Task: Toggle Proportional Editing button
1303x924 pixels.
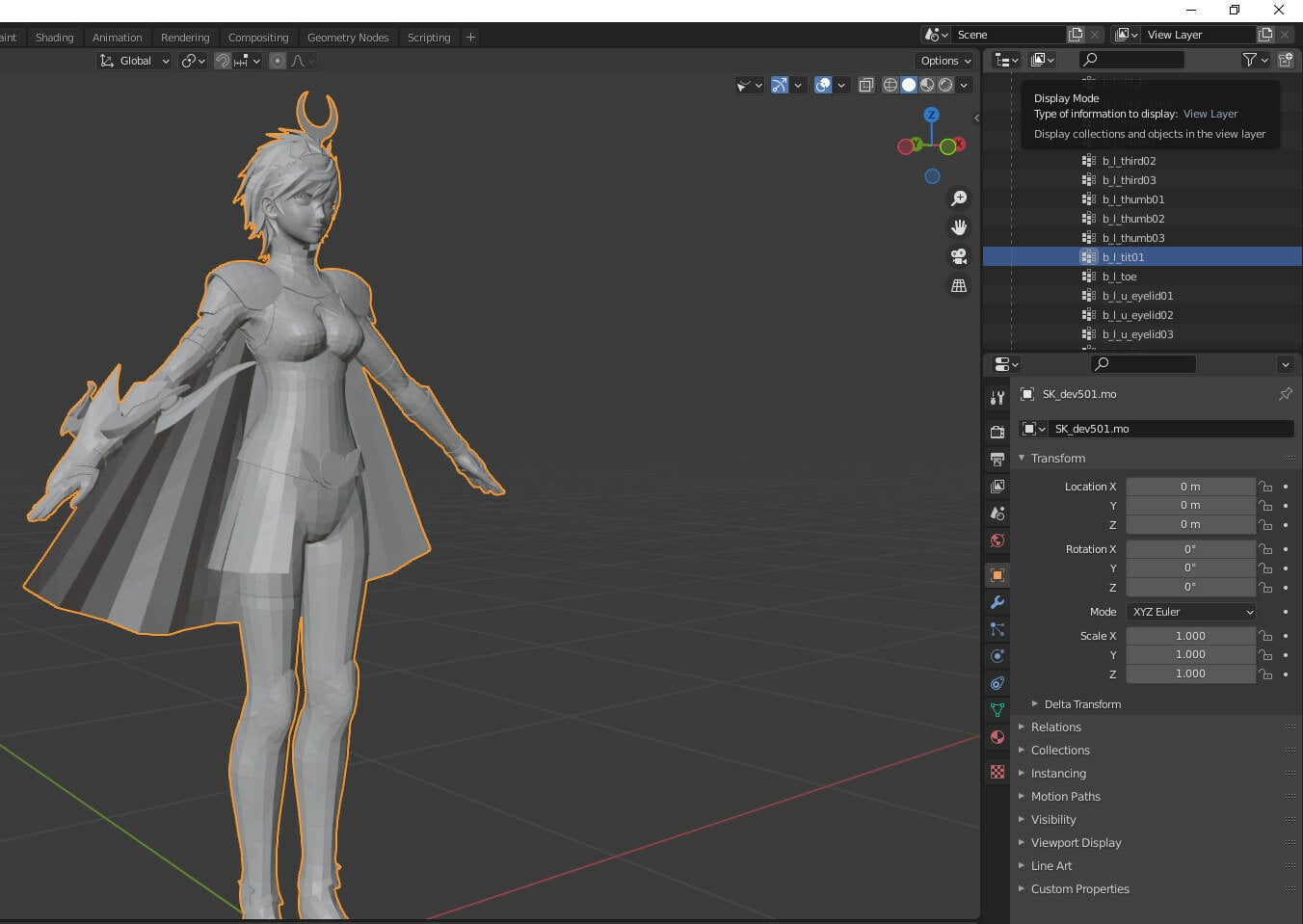Action: pyautogui.click(x=278, y=61)
